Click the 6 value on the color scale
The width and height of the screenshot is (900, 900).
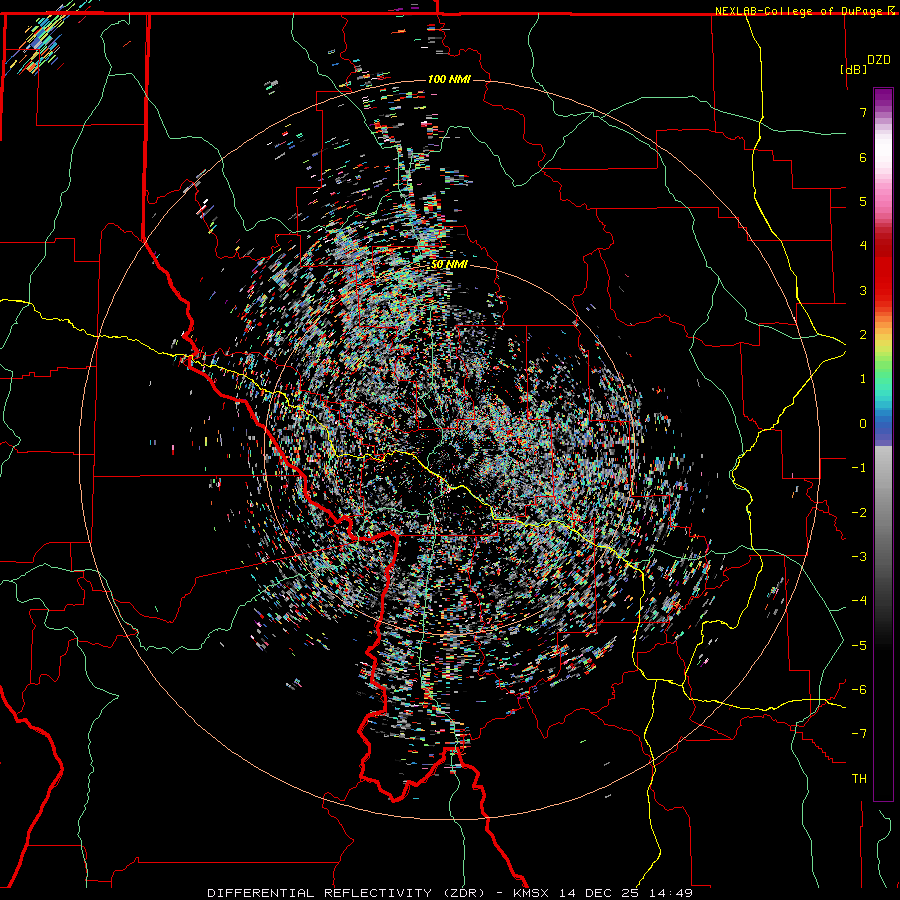(863, 157)
